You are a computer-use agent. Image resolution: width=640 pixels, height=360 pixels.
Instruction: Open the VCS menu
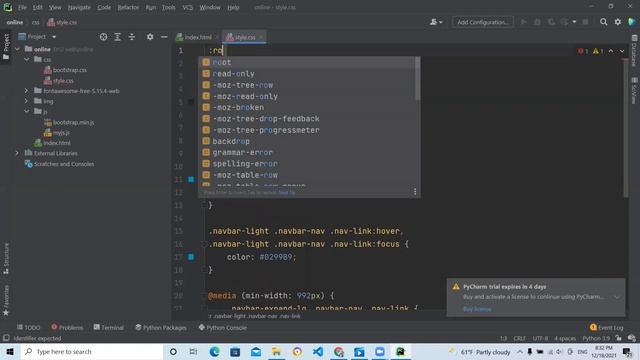tap(187, 7)
